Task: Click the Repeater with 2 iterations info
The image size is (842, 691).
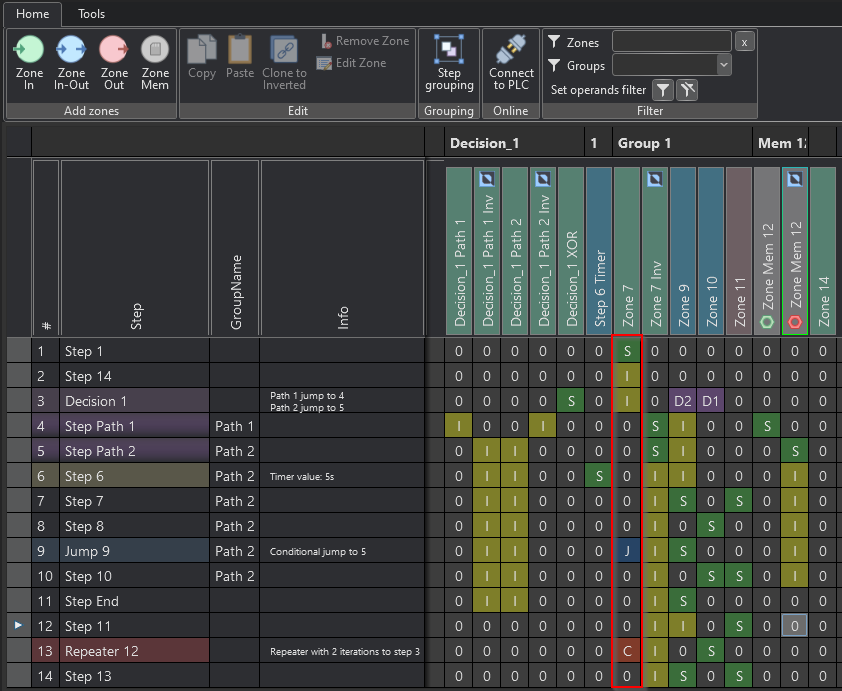Action: point(345,651)
